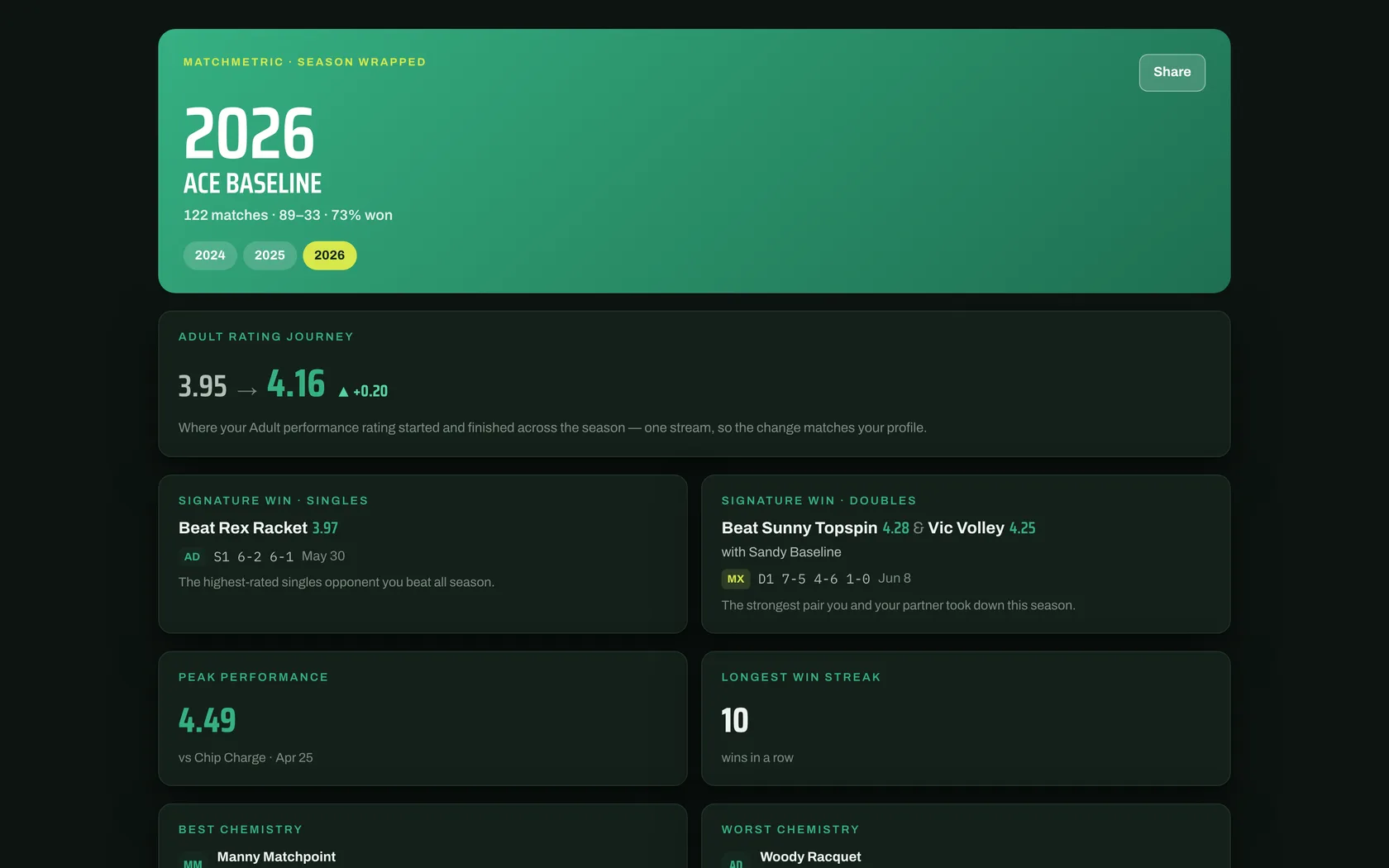Click the "SIGNATURE WIN · SINGLES" card title

[x=274, y=501]
